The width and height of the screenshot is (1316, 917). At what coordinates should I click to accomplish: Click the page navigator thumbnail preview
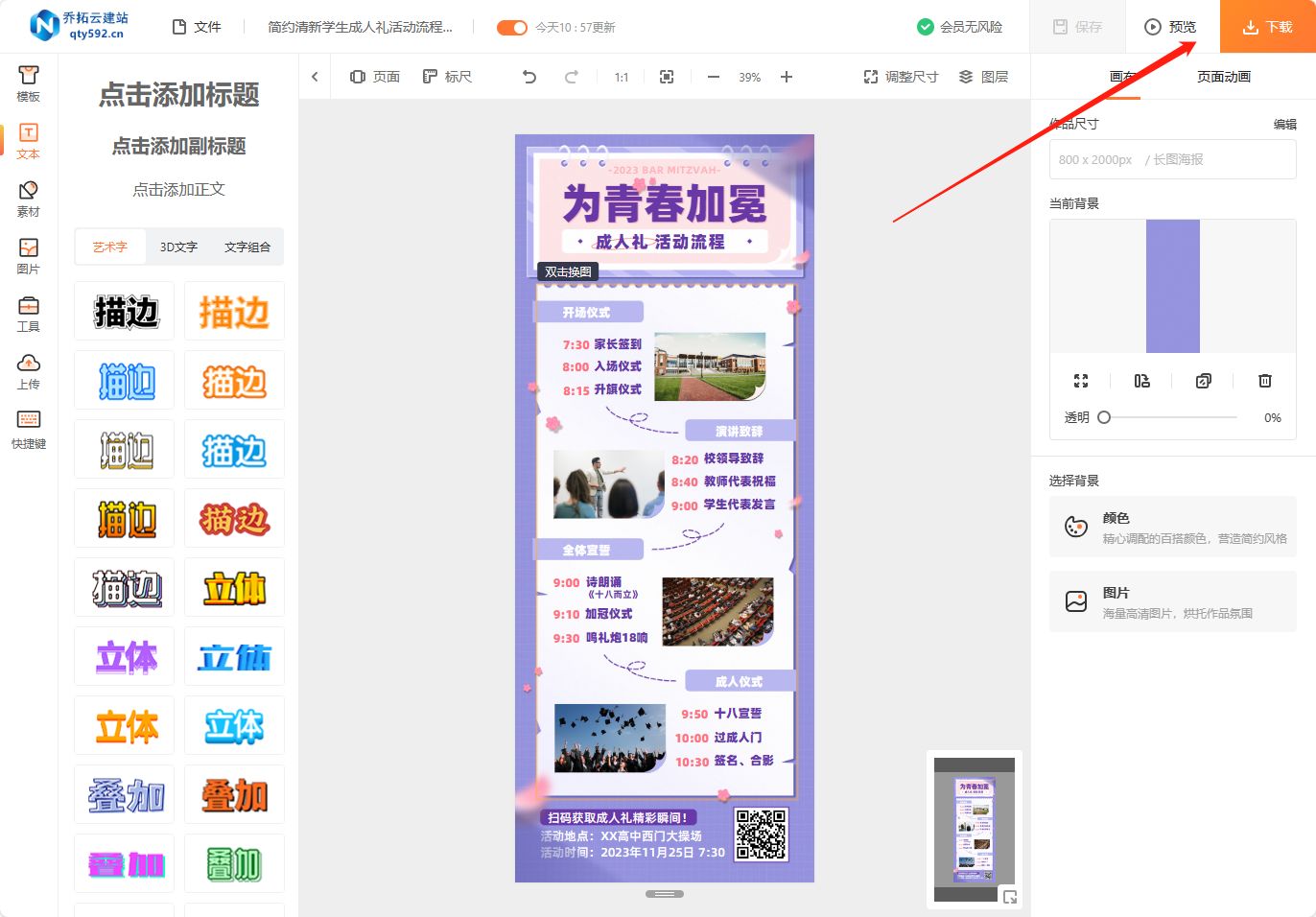pos(975,830)
